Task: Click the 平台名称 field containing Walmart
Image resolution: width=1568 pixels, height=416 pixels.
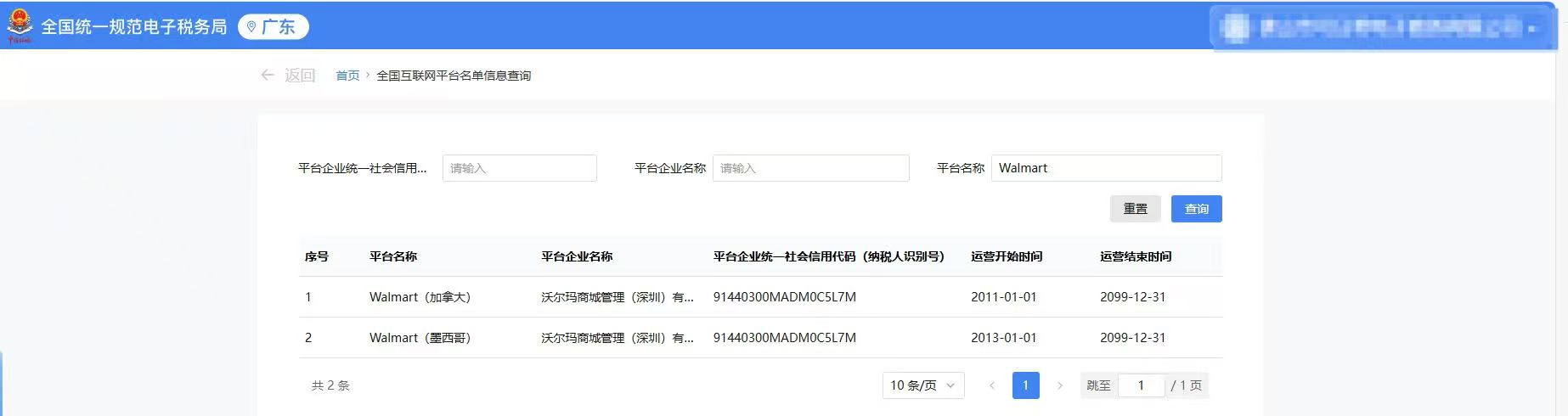Action: (1105, 168)
